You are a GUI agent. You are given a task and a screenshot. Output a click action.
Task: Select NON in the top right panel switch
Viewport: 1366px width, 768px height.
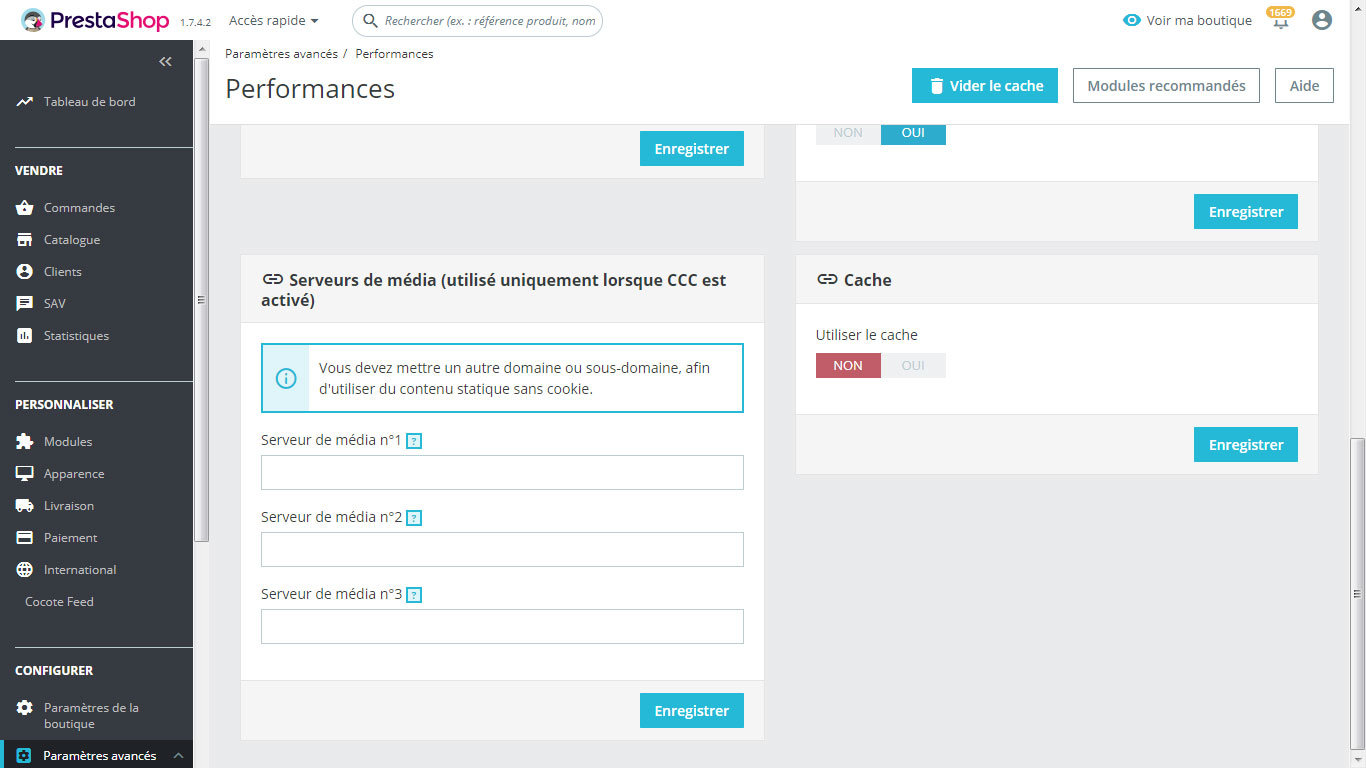click(x=848, y=133)
